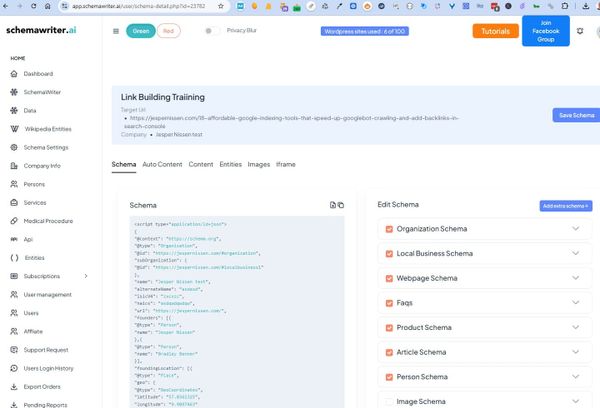Click the Affiliate sidebar icon
Image resolution: width=600 pixels, height=408 pixels.
click(14, 331)
